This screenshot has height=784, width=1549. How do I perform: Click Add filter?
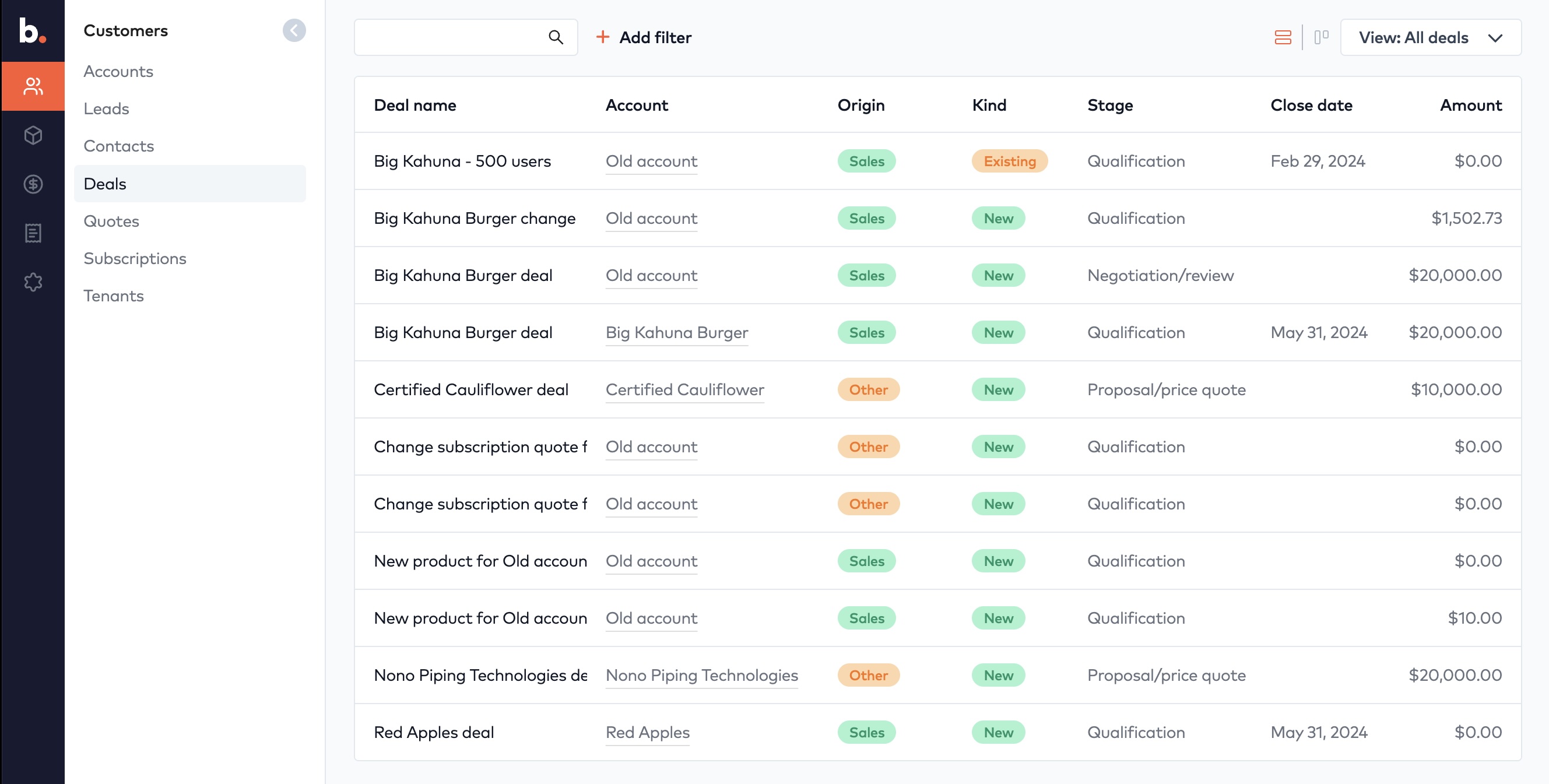644,37
